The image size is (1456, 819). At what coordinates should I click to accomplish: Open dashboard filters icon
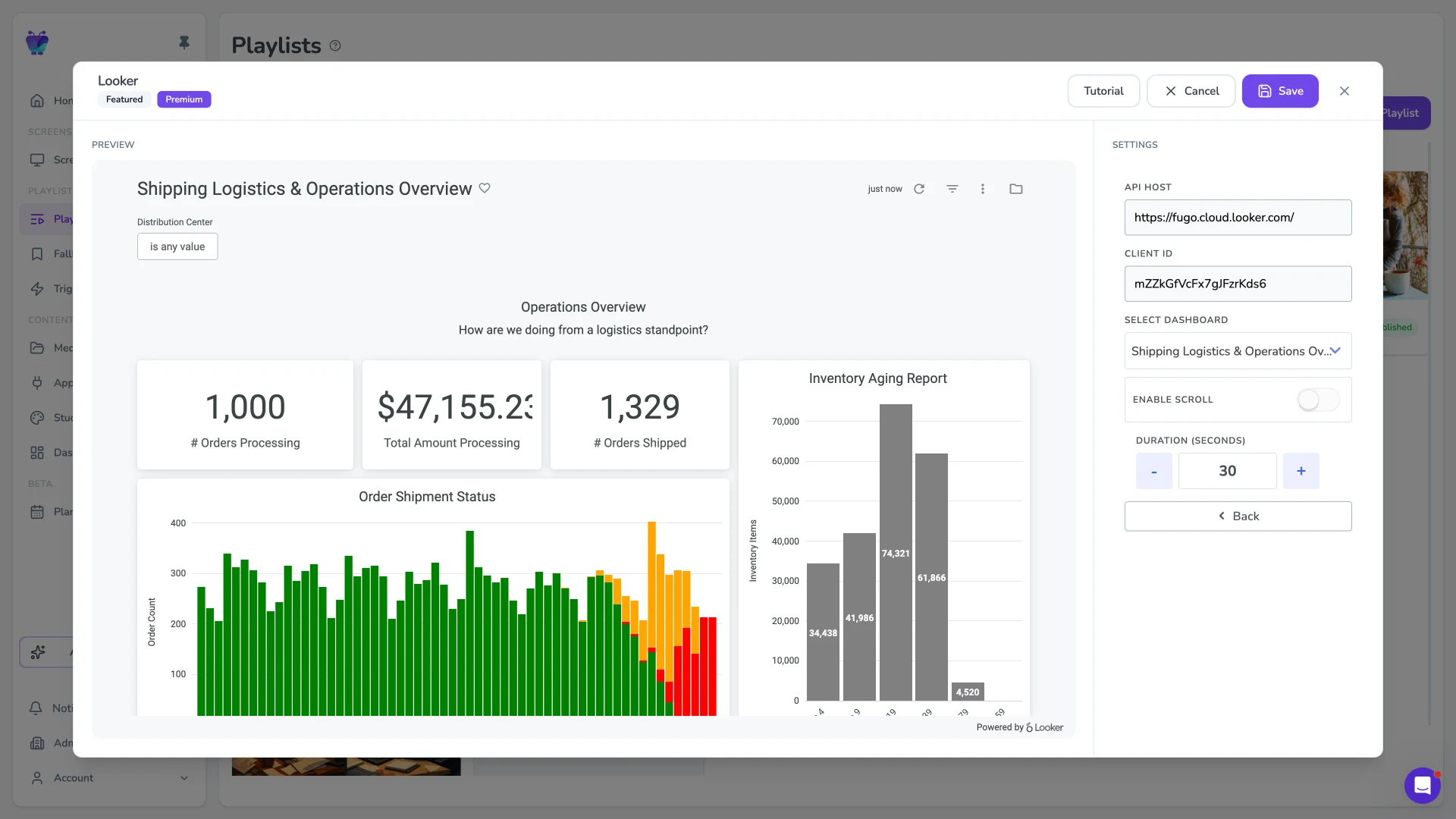click(x=952, y=189)
